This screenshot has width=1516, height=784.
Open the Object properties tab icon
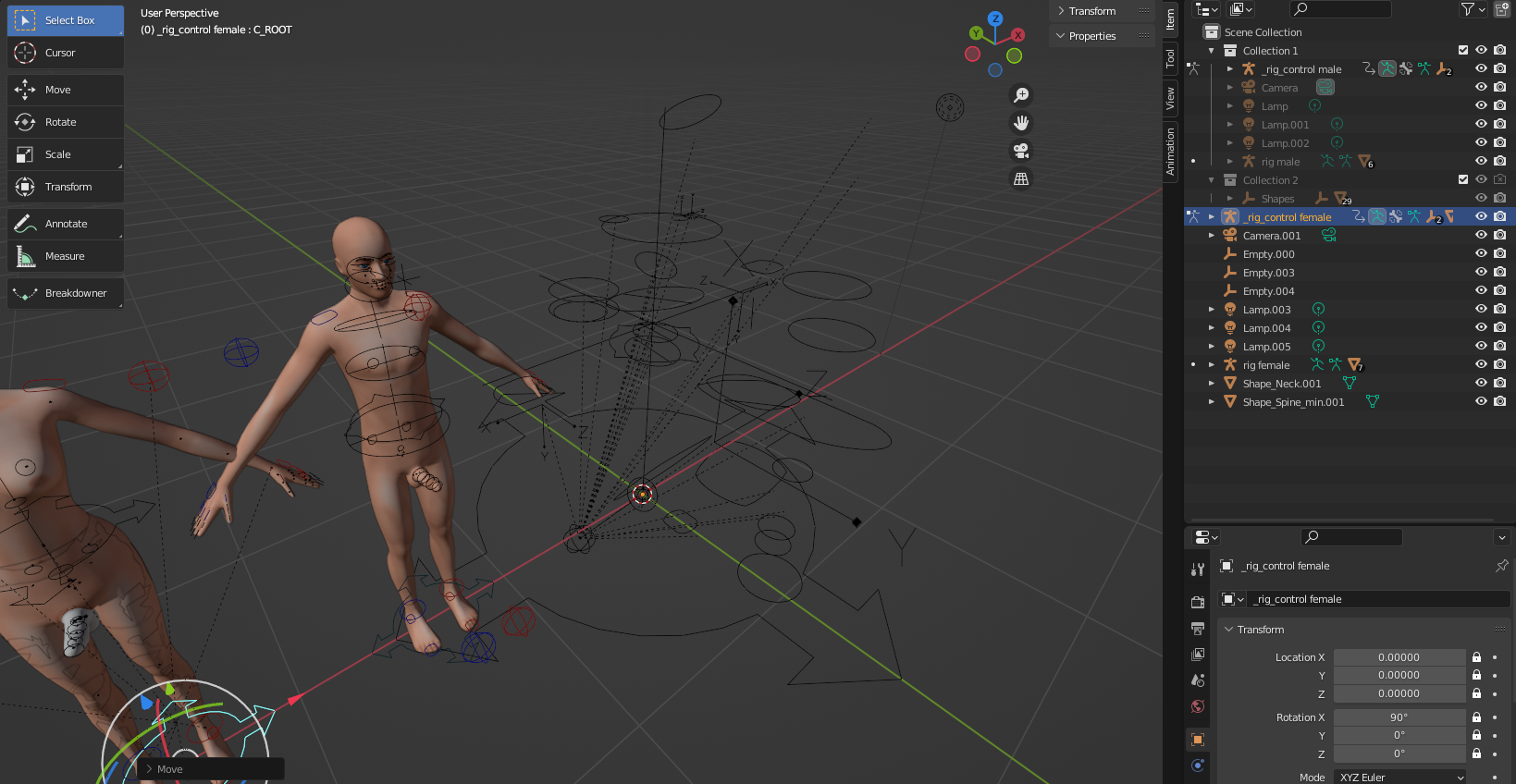click(1198, 740)
